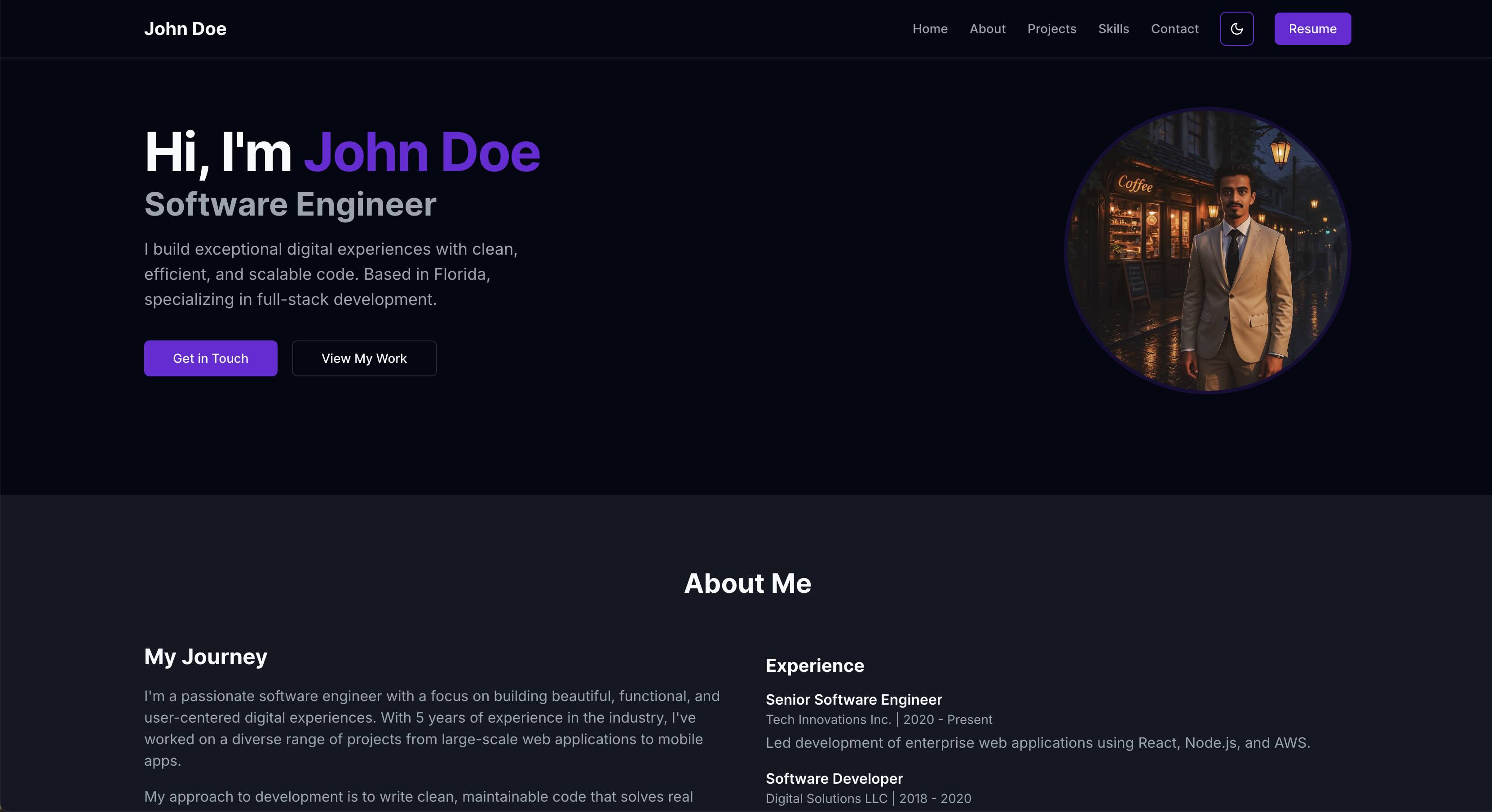
Task: Click the About Me section heading
Action: pyautogui.click(x=747, y=583)
